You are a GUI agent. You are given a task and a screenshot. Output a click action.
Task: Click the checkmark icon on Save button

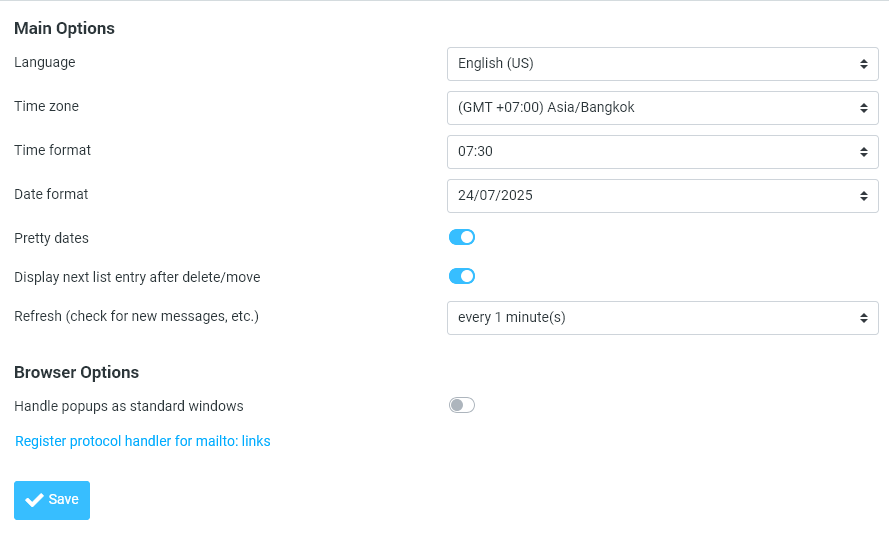click(x=34, y=500)
